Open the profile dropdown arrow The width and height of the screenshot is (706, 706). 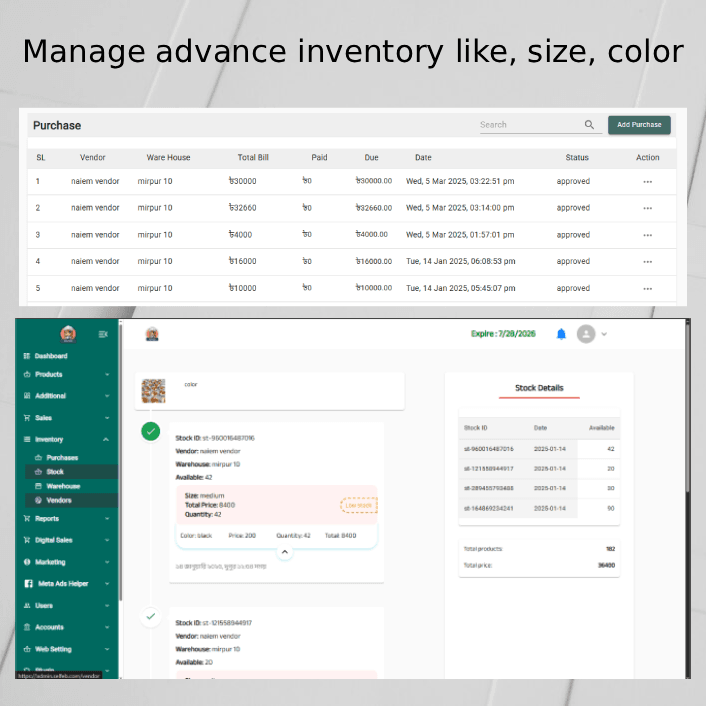pos(604,334)
